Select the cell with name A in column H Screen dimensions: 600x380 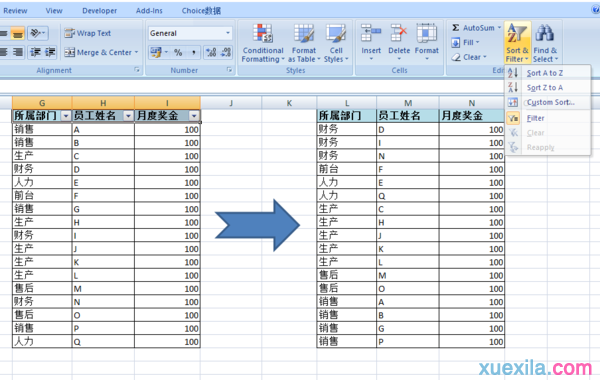pos(103,129)
